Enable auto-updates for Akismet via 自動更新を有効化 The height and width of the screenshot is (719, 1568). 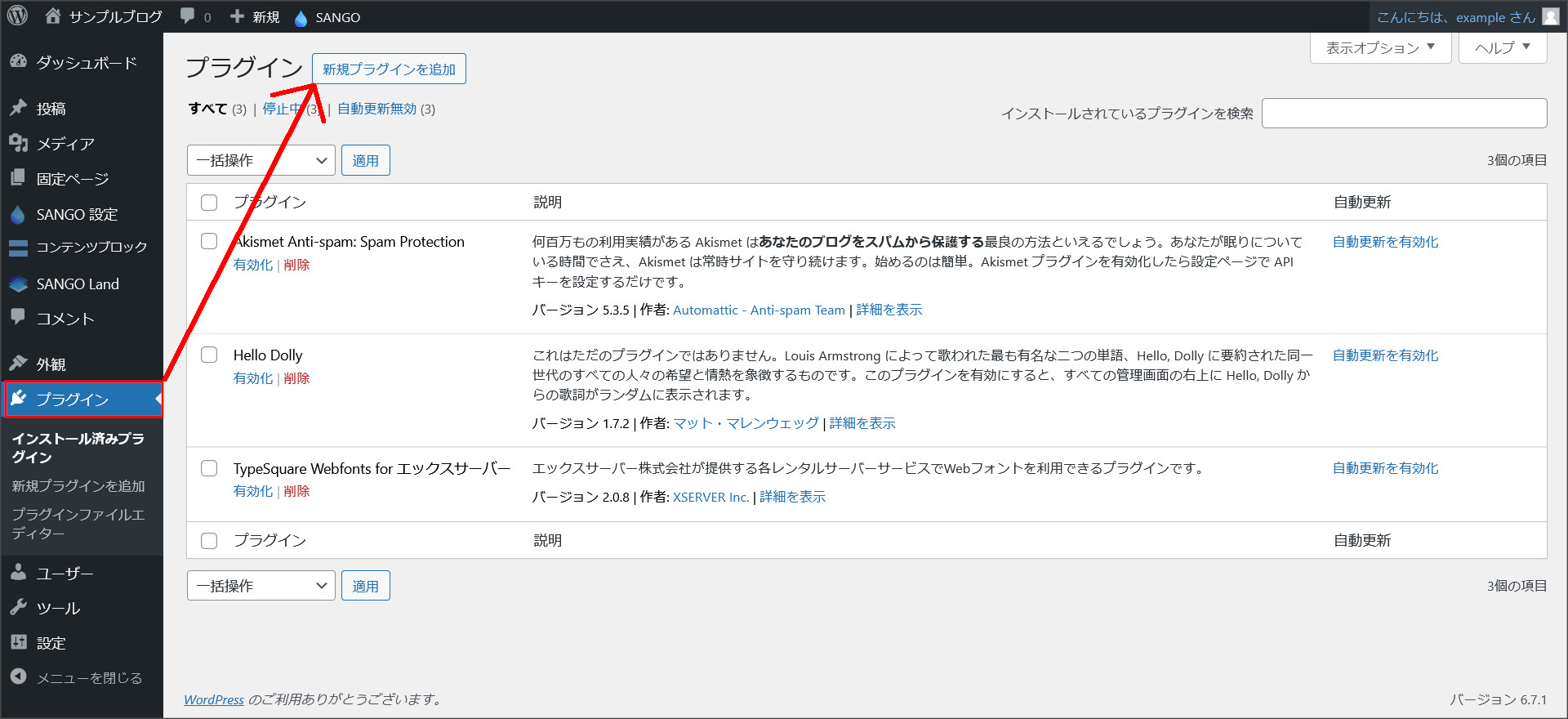point(1385,242)
